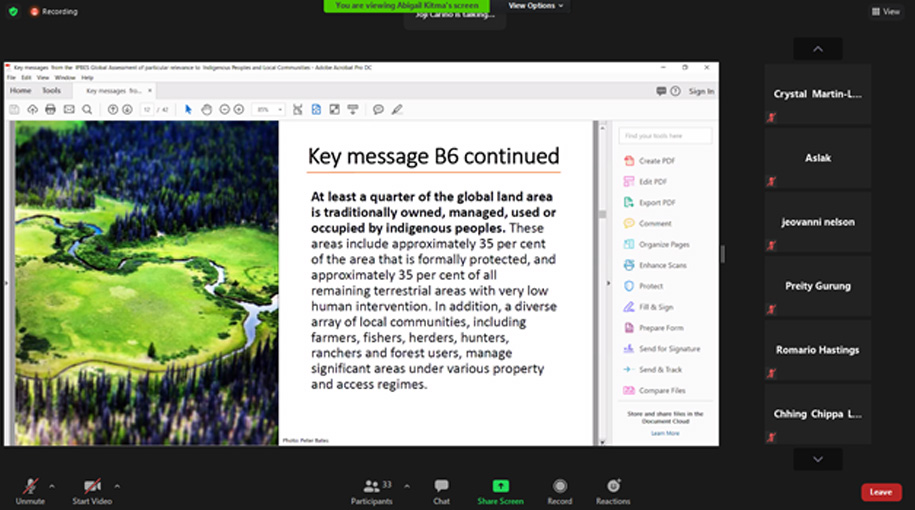Start recording with the Record button
915x510 pixels.
point(560,491)
